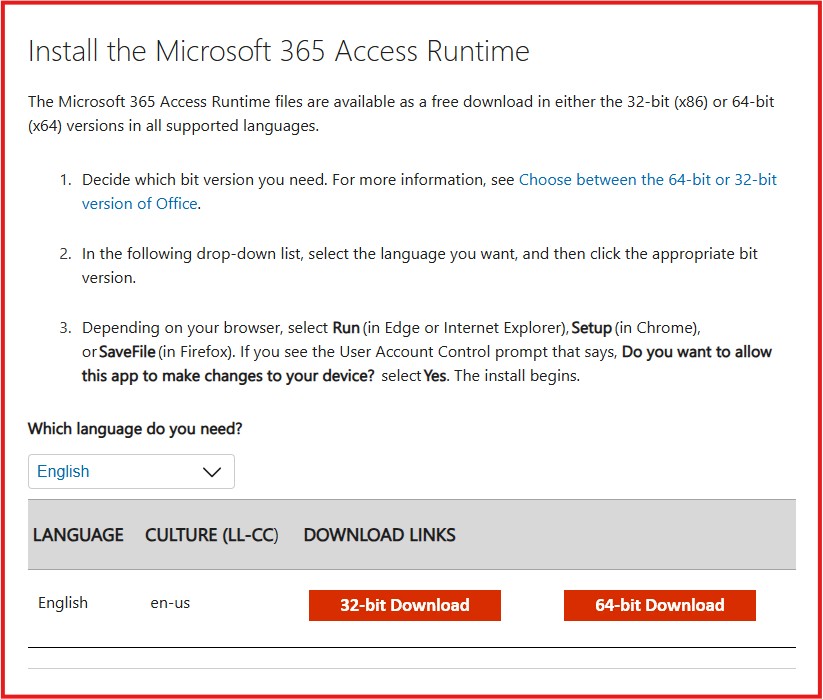Click the 'Install the Microsoft 365 Access Runtime' heading
823x699 pixels.
(x=278, y=51)
